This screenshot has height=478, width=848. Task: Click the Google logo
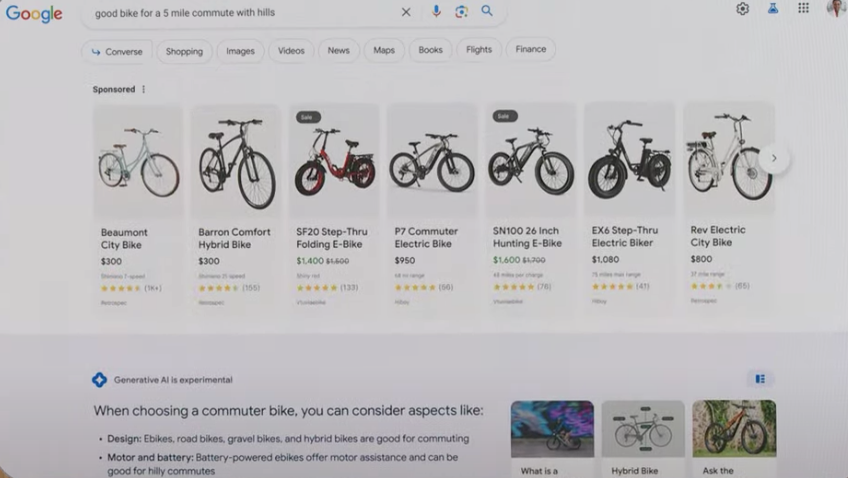point(34,14)
